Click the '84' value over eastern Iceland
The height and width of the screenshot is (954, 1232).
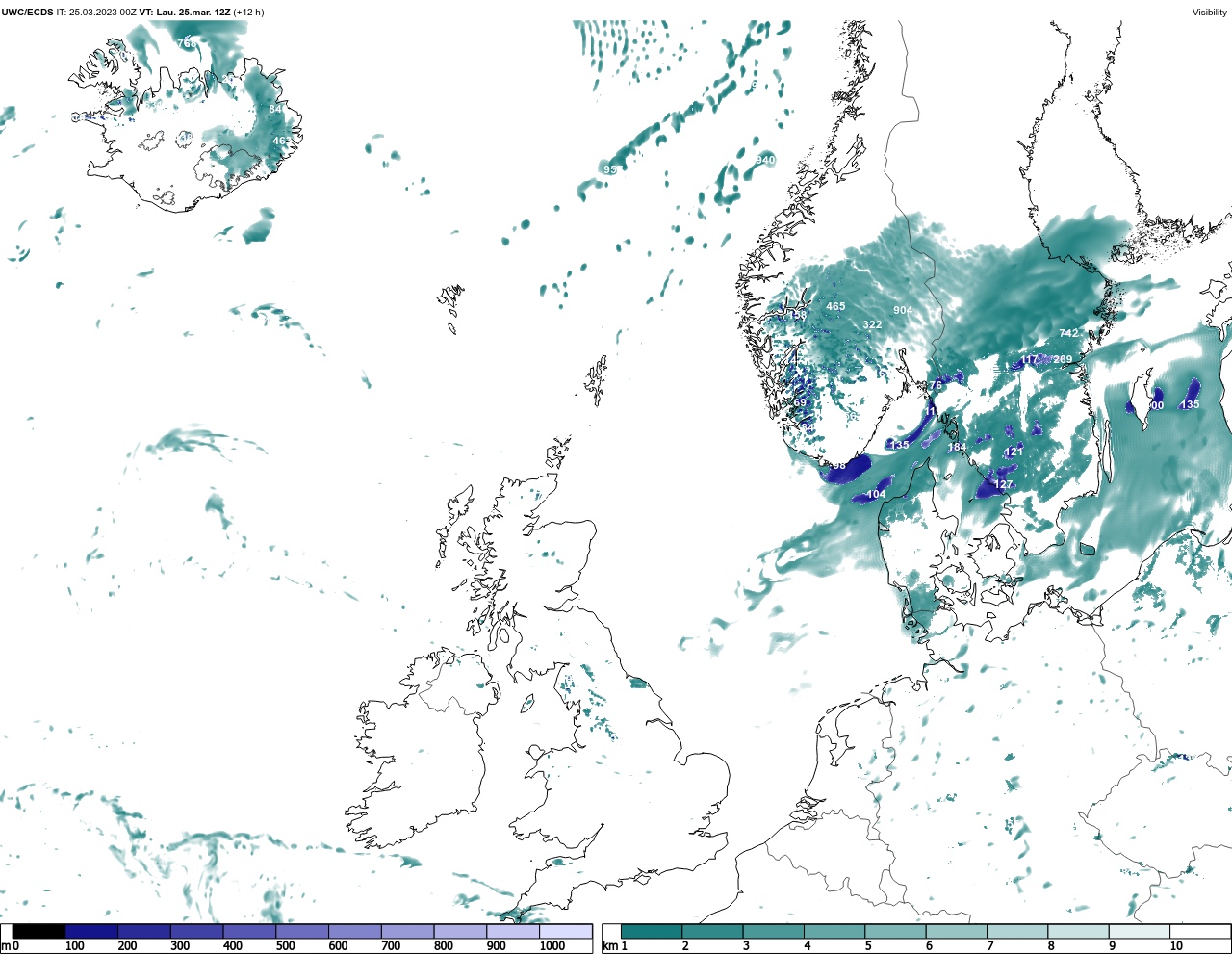pyautogui.click(x=275, y=110)
